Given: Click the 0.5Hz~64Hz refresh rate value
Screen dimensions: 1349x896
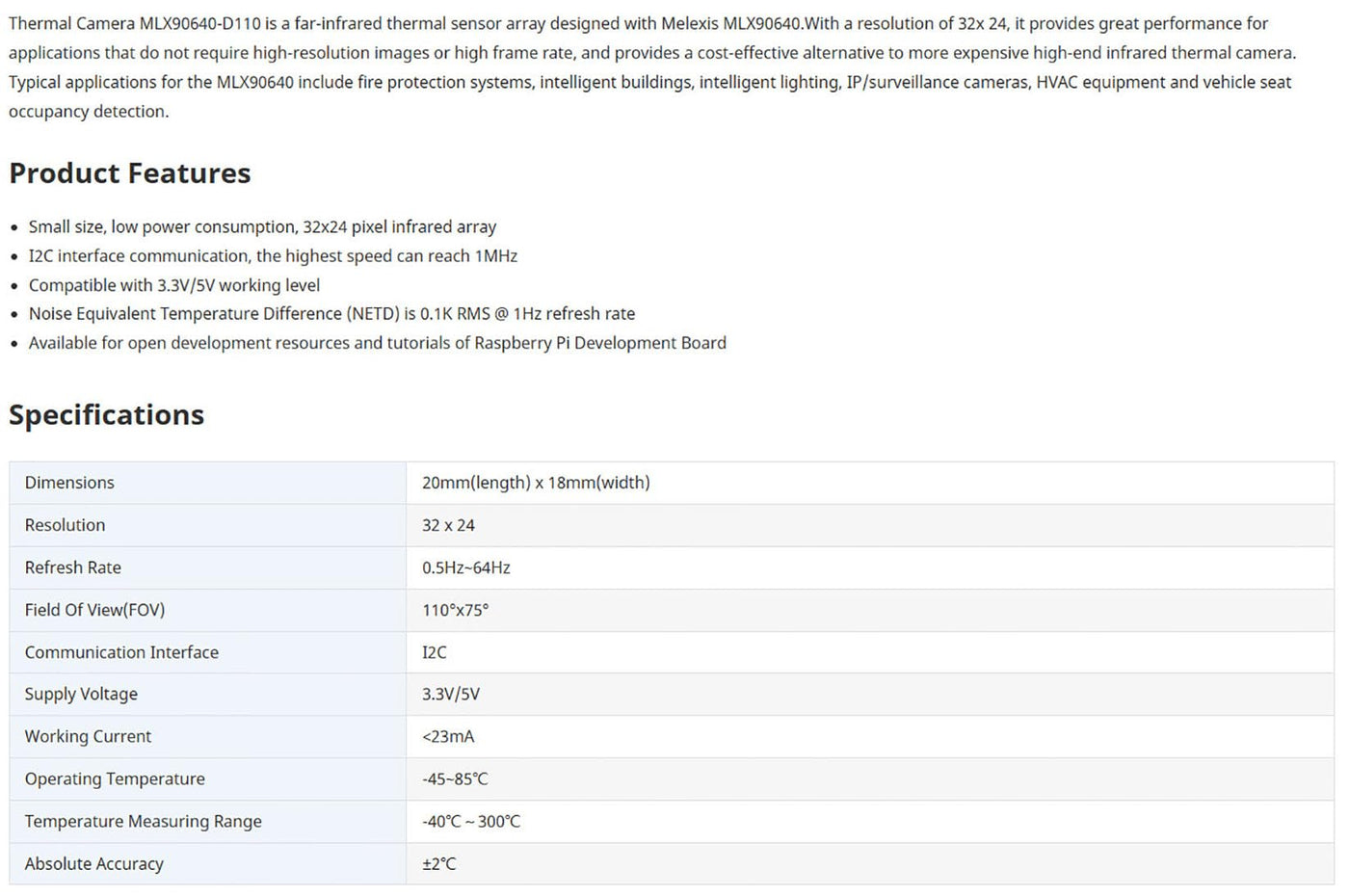Looking at the screenshot, I should point(466,567).
